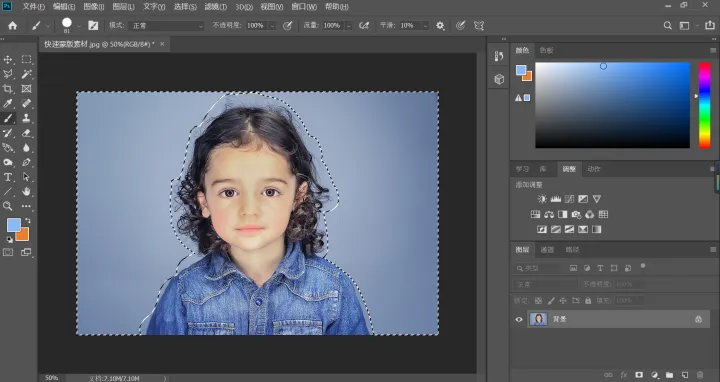Open the 滤镜 menu

[215, 6]
